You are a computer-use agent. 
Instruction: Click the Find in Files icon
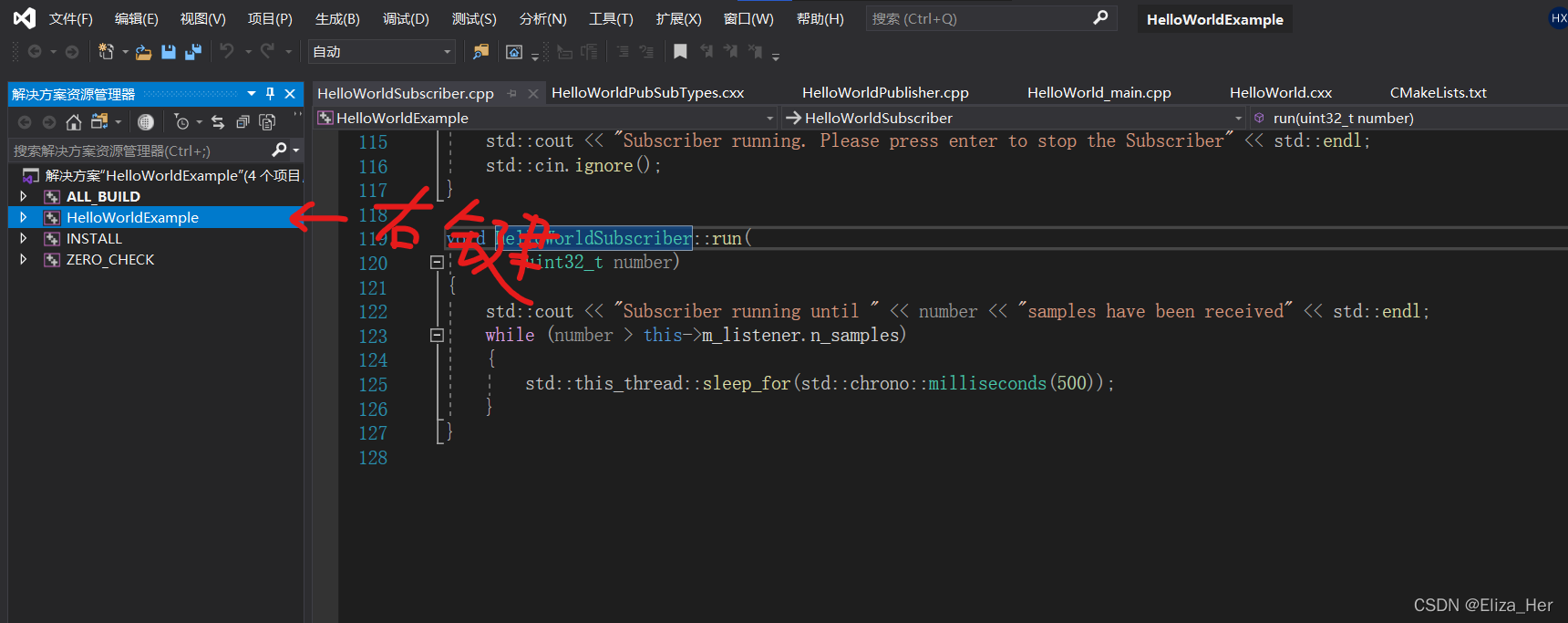(x=480, y=52)
